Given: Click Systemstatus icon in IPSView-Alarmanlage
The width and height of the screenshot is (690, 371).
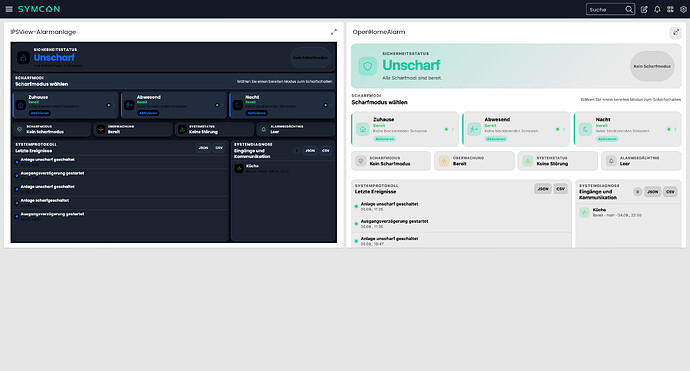Looking at the screenshot, I should coord(182,129).
